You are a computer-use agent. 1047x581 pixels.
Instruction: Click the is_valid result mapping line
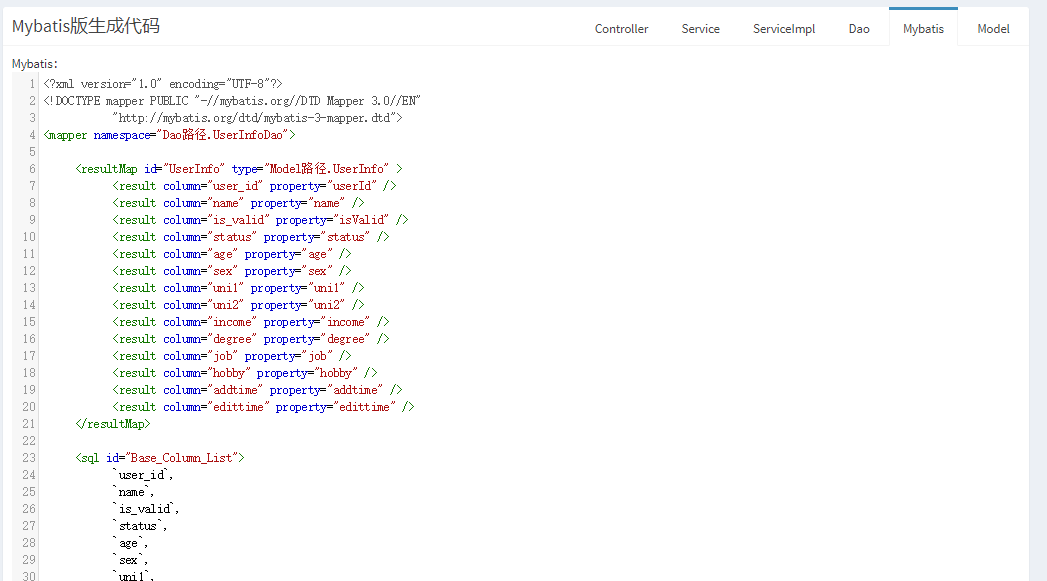(260, 220)
